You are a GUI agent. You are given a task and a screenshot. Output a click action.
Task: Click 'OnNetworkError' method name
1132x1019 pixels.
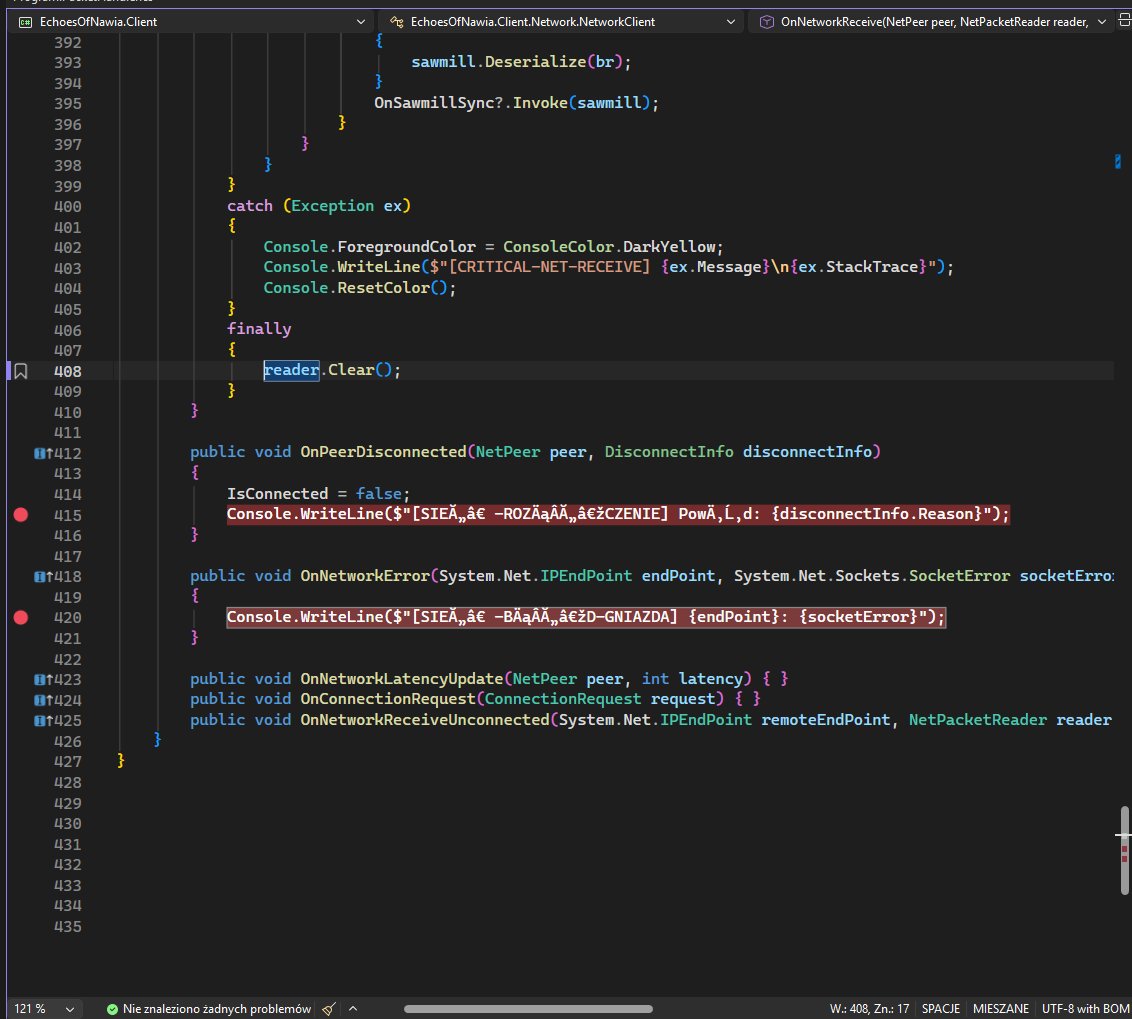[x=365, y=576]
